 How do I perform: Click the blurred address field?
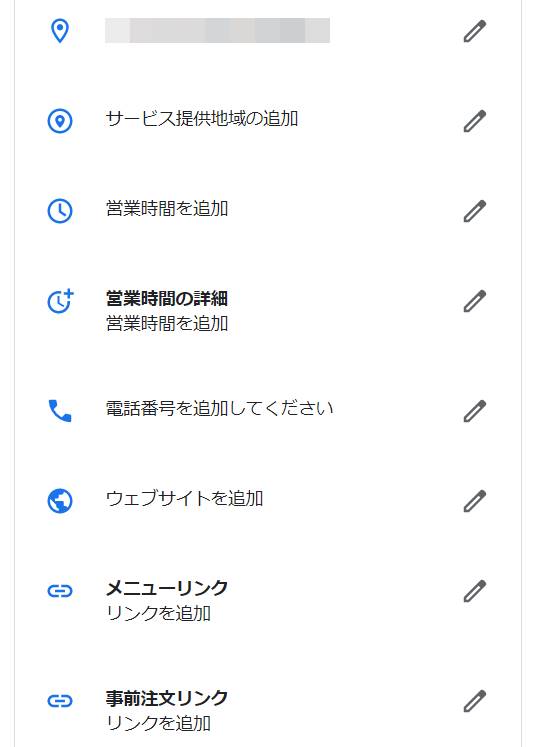coord(217,30)
